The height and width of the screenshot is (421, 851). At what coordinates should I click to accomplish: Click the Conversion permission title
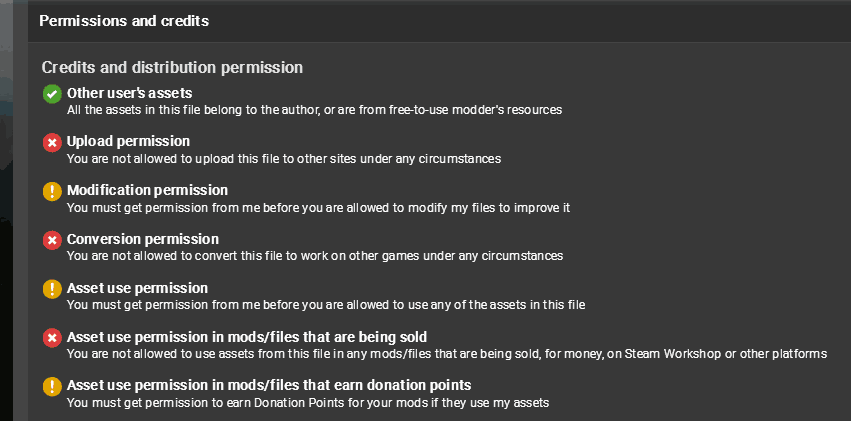pyautogui.click(x=143, y=239)
